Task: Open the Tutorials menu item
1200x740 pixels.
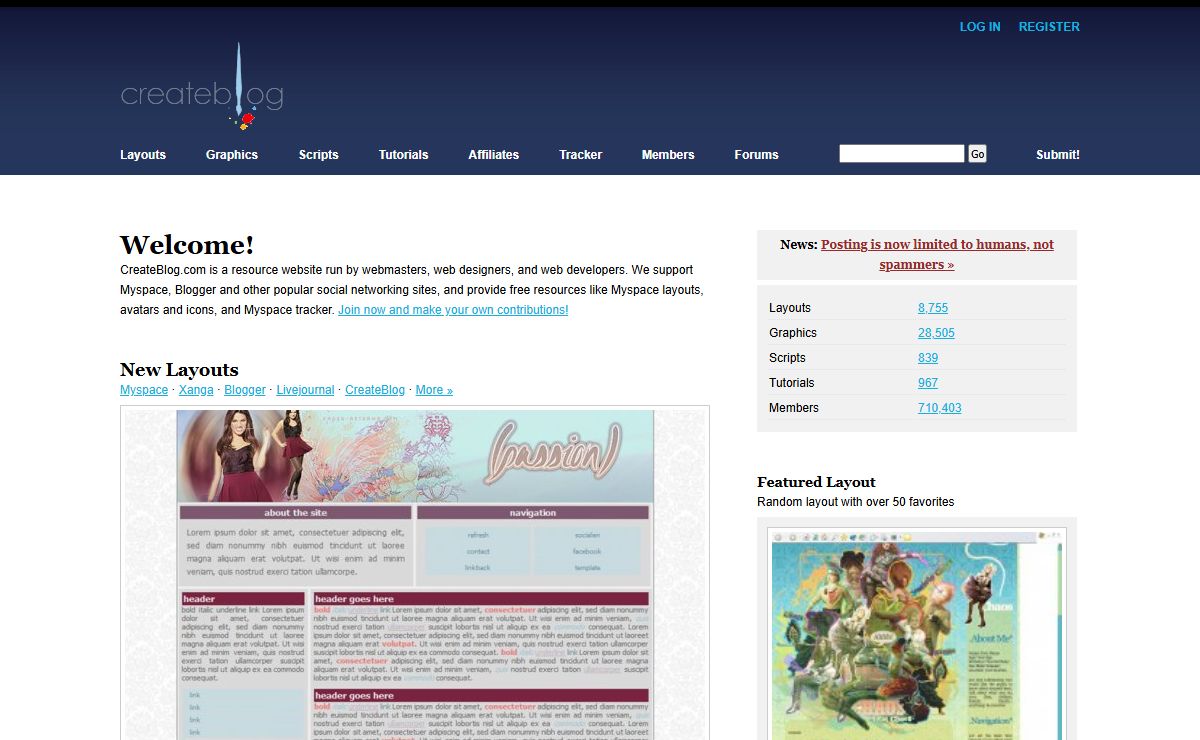Action: (403, 155)
